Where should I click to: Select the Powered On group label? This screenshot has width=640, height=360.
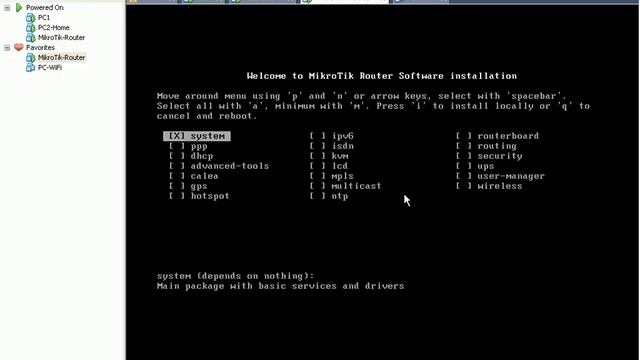[44, 7]
